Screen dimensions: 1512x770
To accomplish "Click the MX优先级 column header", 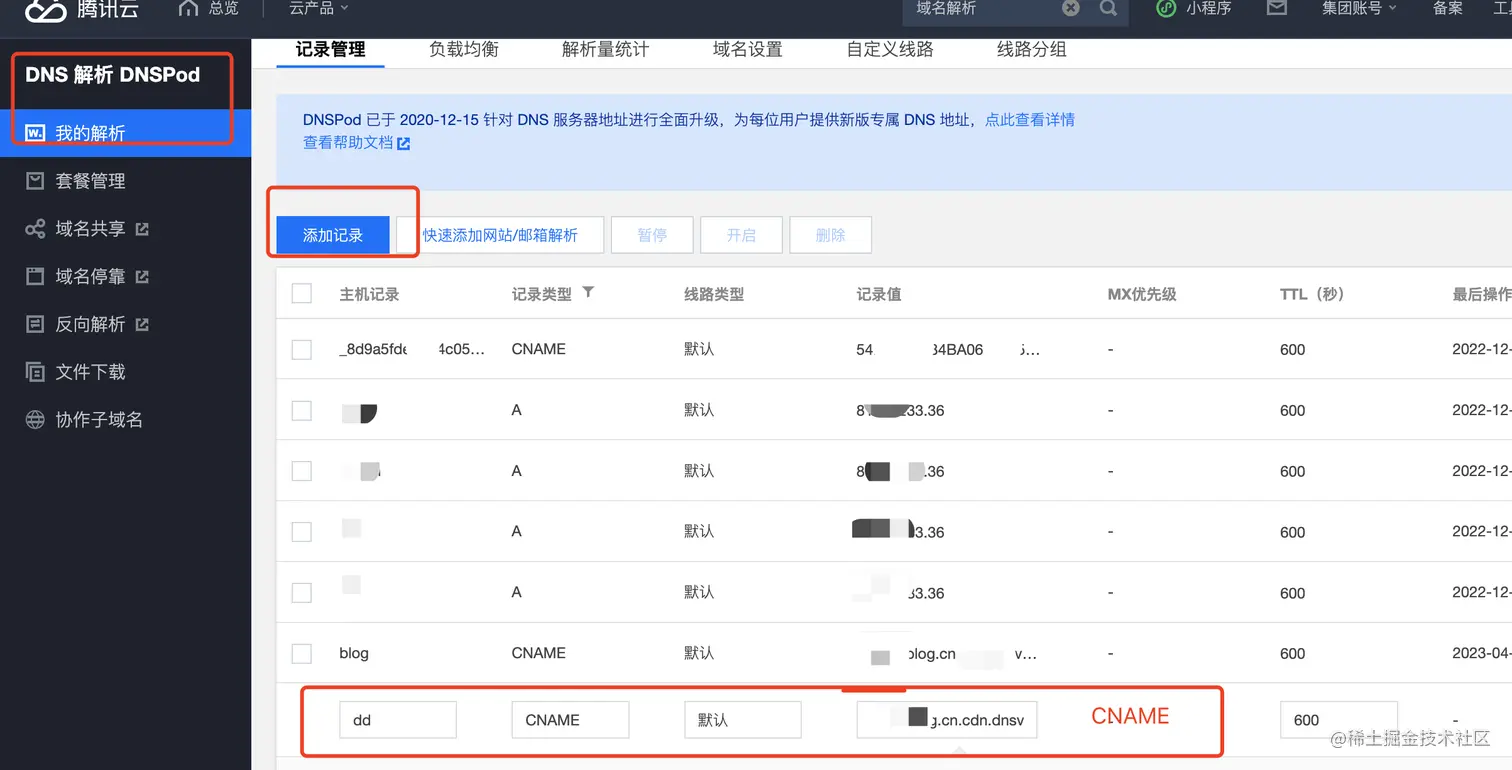I will (1142, 295).
